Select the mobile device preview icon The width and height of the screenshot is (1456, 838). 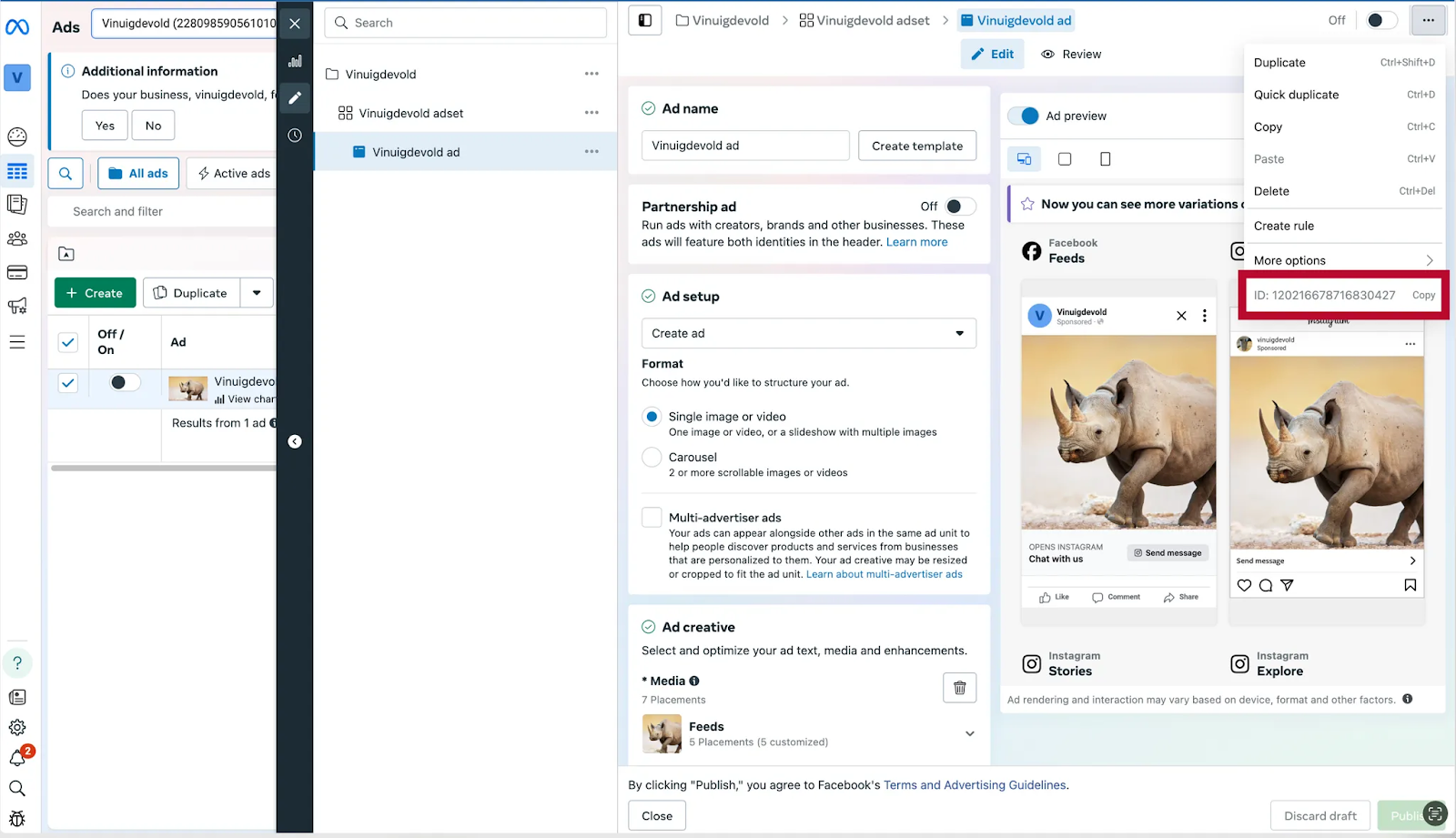[x=1105, y=159]
